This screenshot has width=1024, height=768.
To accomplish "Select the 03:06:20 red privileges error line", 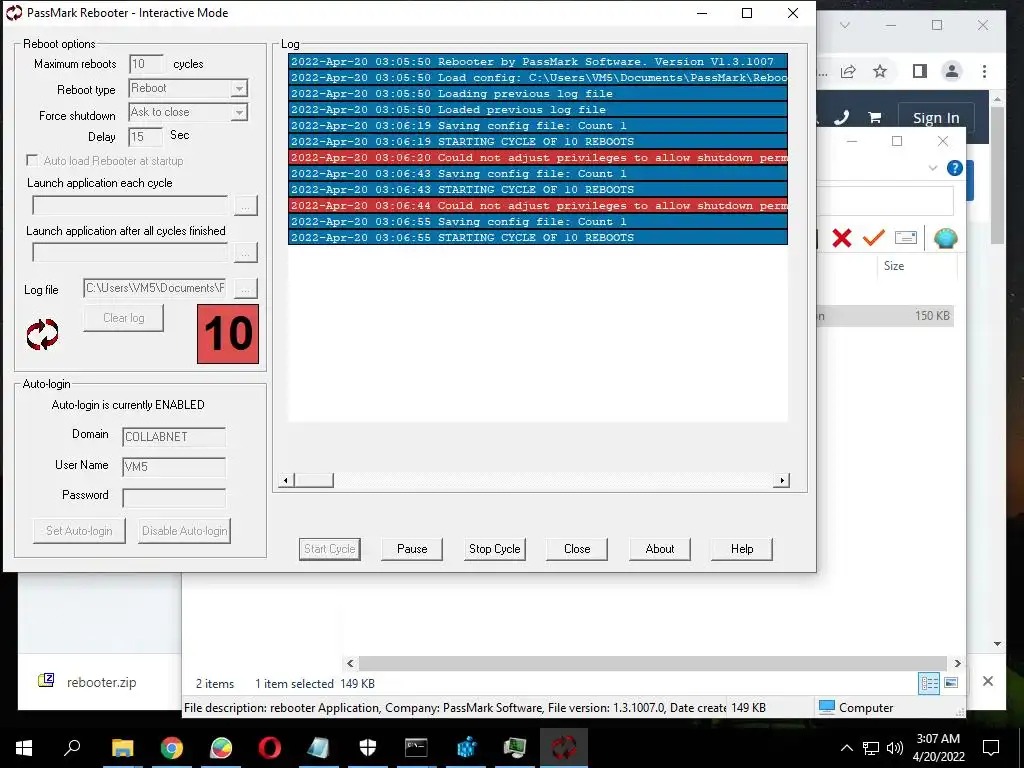I will click(538, 157).
